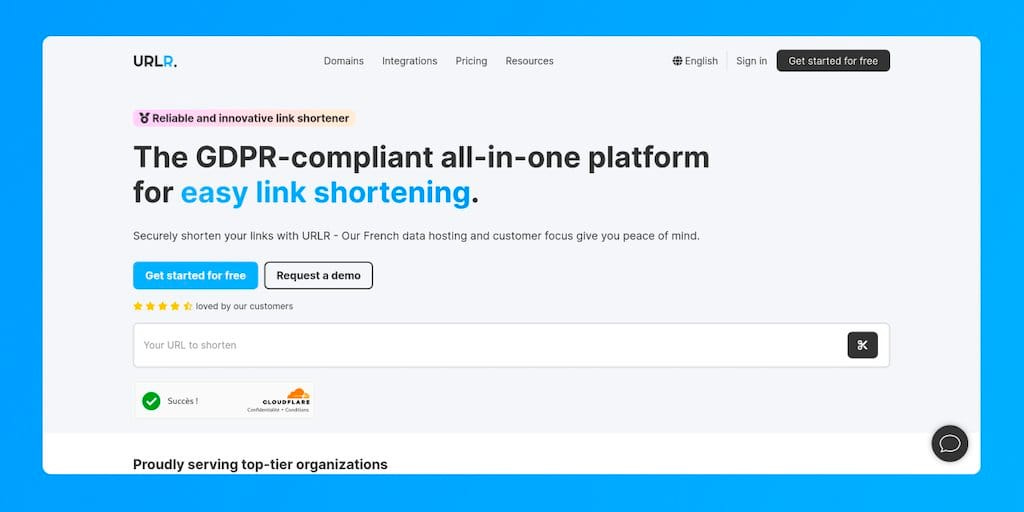Click the 'Succès !' status text

tap(182, 401)
